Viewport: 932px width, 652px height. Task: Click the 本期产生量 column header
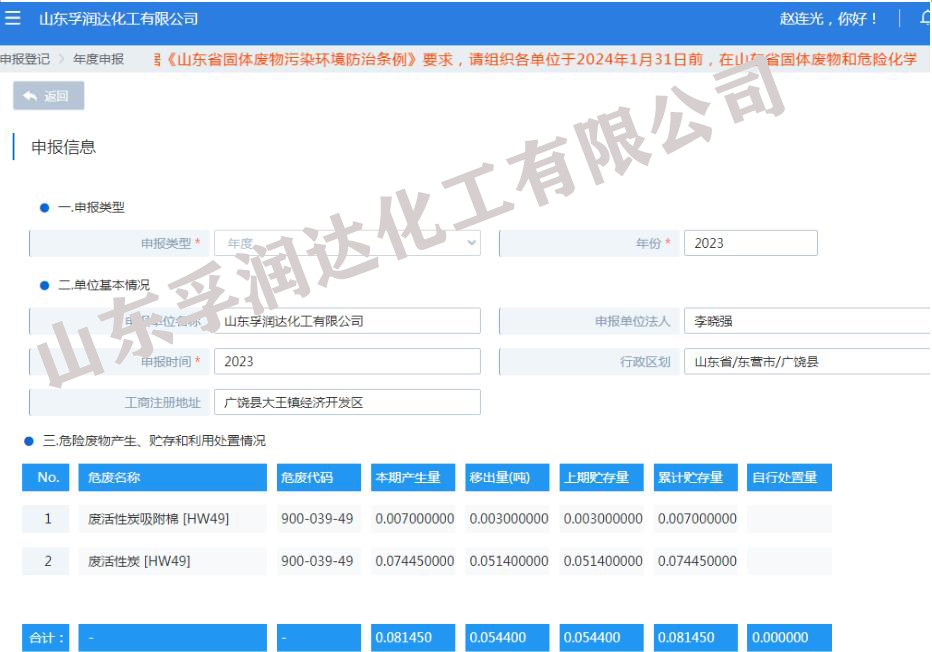pyautogui.click(x=413, y=477)
